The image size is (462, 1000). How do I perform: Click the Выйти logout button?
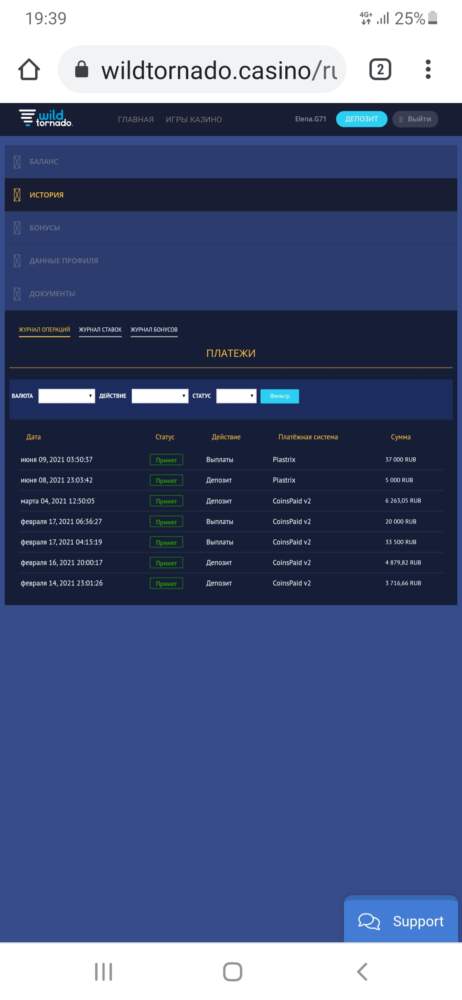[415, 119]
